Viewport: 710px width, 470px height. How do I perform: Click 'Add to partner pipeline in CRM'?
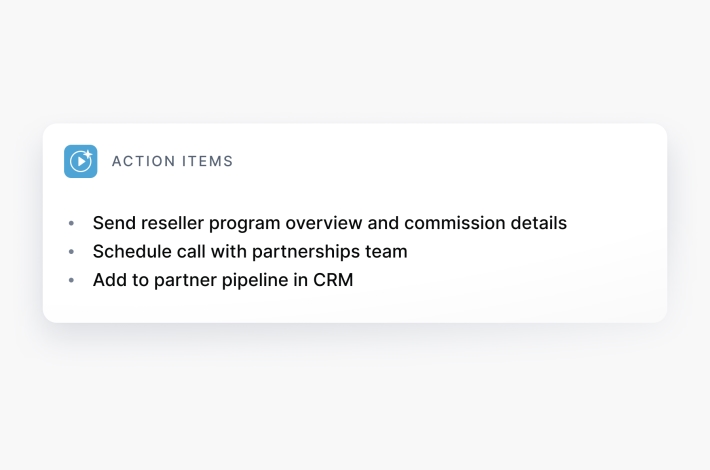click(x=222, y=281)
